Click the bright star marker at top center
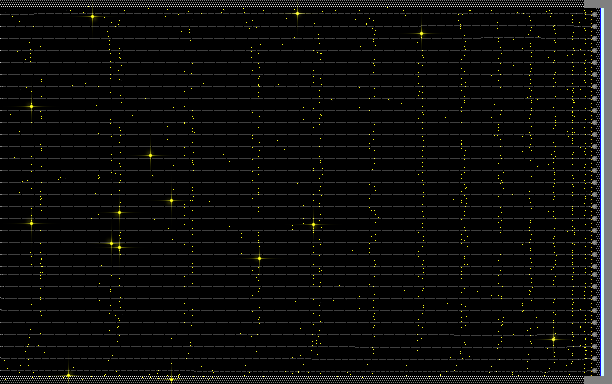This screenshot has width=612, height=384. tap(297, 13)
